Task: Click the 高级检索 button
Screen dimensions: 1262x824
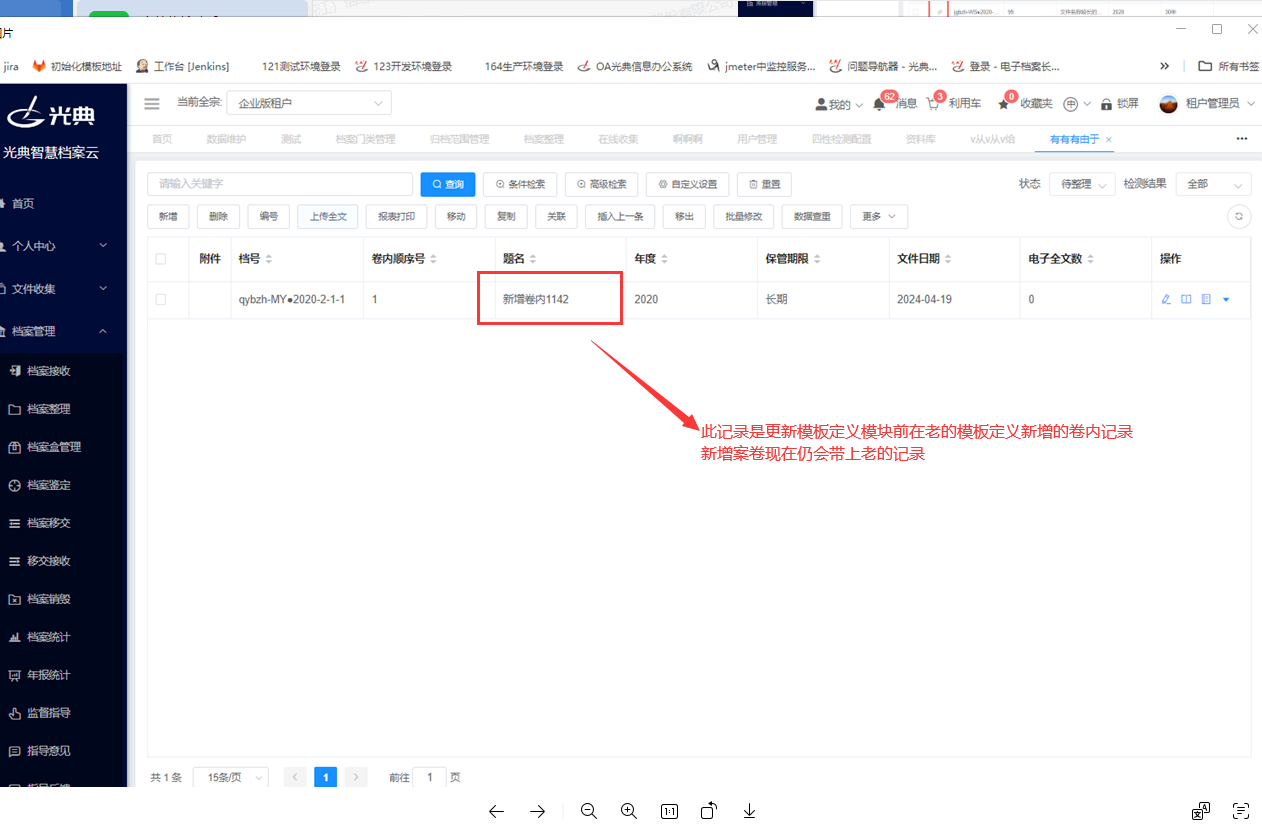Action: tap(602, 184)
